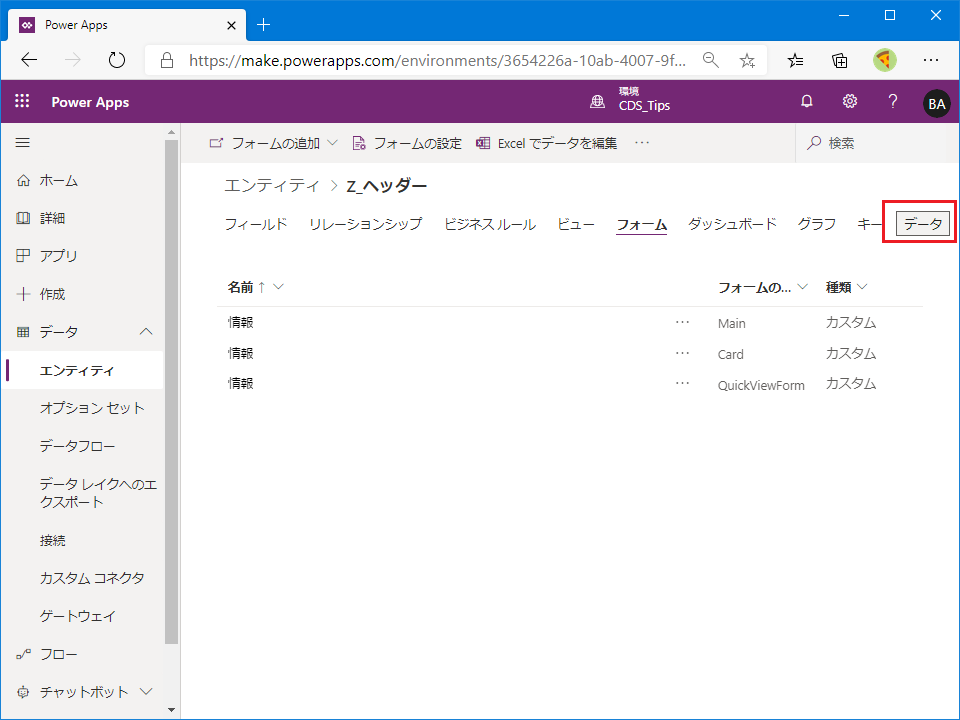960x720 pixels.
Task: Click the エンティティ breadcrumb link
Action: (272, 186)
